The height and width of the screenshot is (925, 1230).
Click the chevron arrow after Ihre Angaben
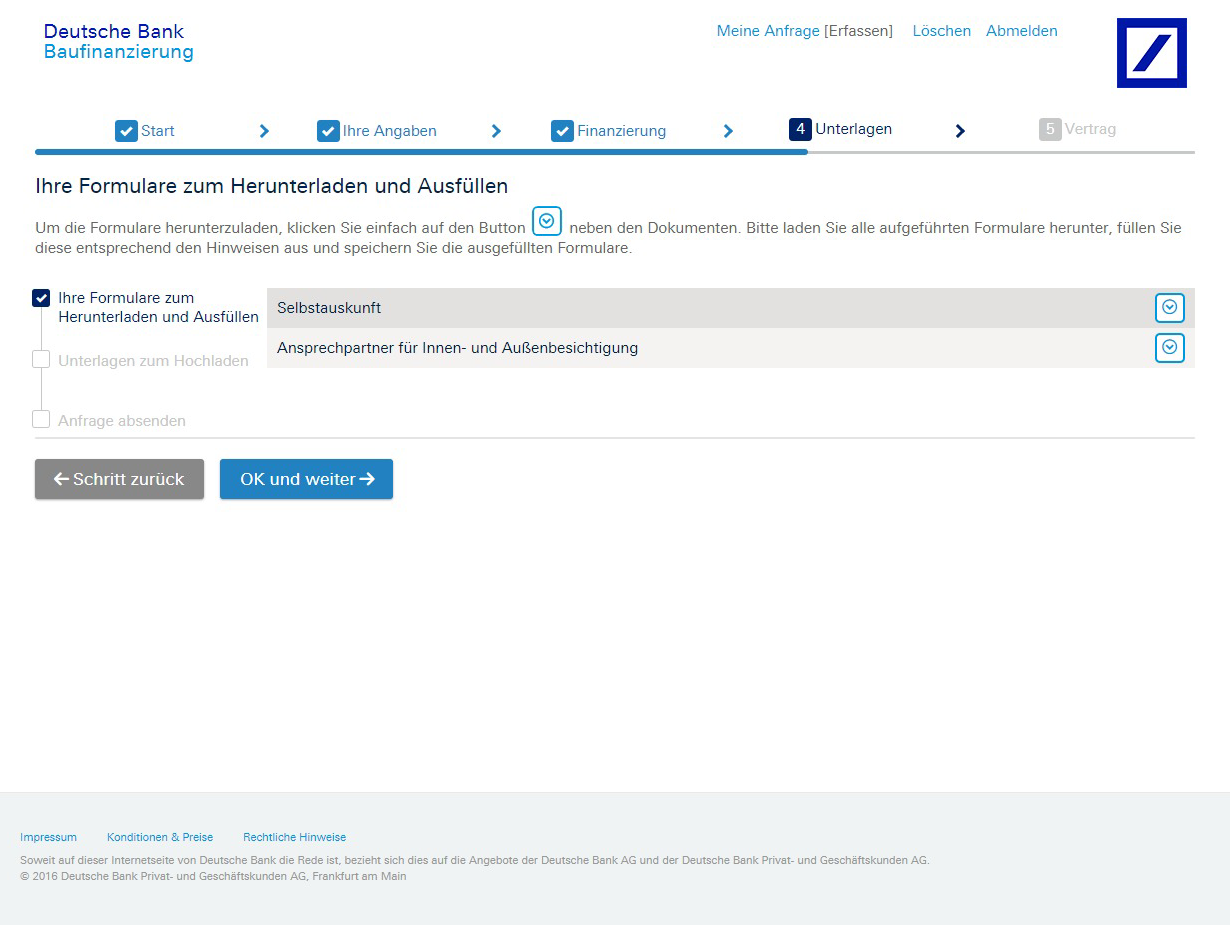pos(496,131)
